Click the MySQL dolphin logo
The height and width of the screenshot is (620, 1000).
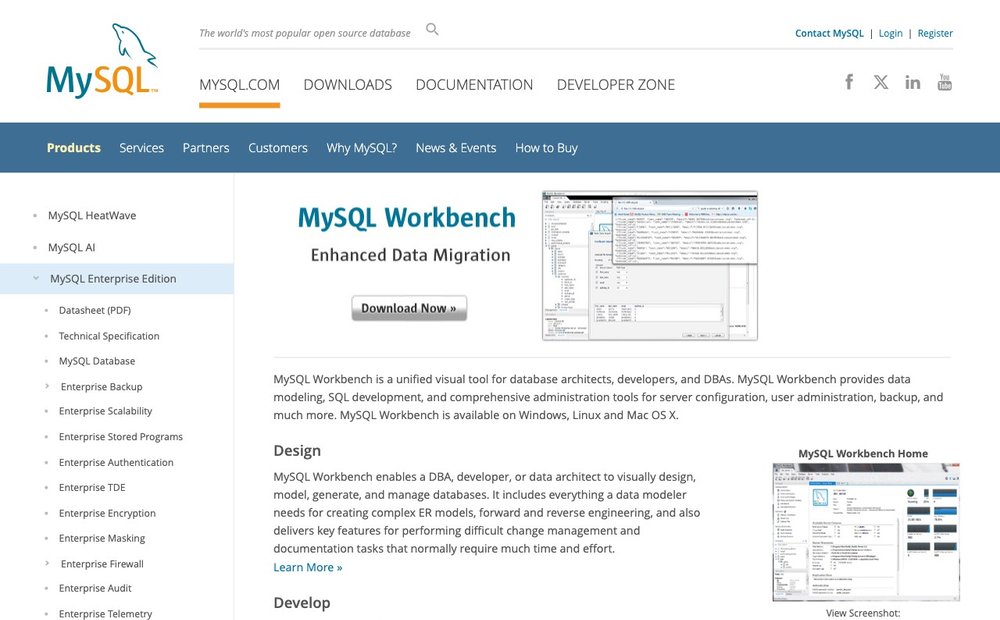pyautogui.click(x=101, y=61)
